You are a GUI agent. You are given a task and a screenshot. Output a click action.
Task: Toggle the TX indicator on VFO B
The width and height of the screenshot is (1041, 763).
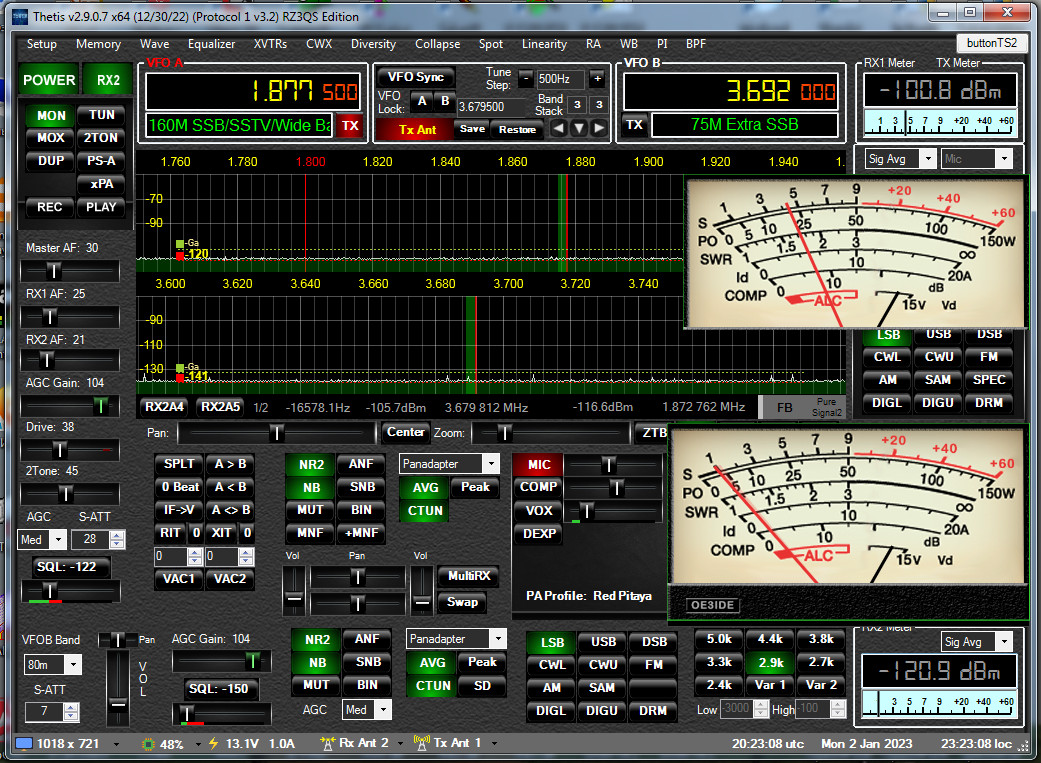point(634,124)
